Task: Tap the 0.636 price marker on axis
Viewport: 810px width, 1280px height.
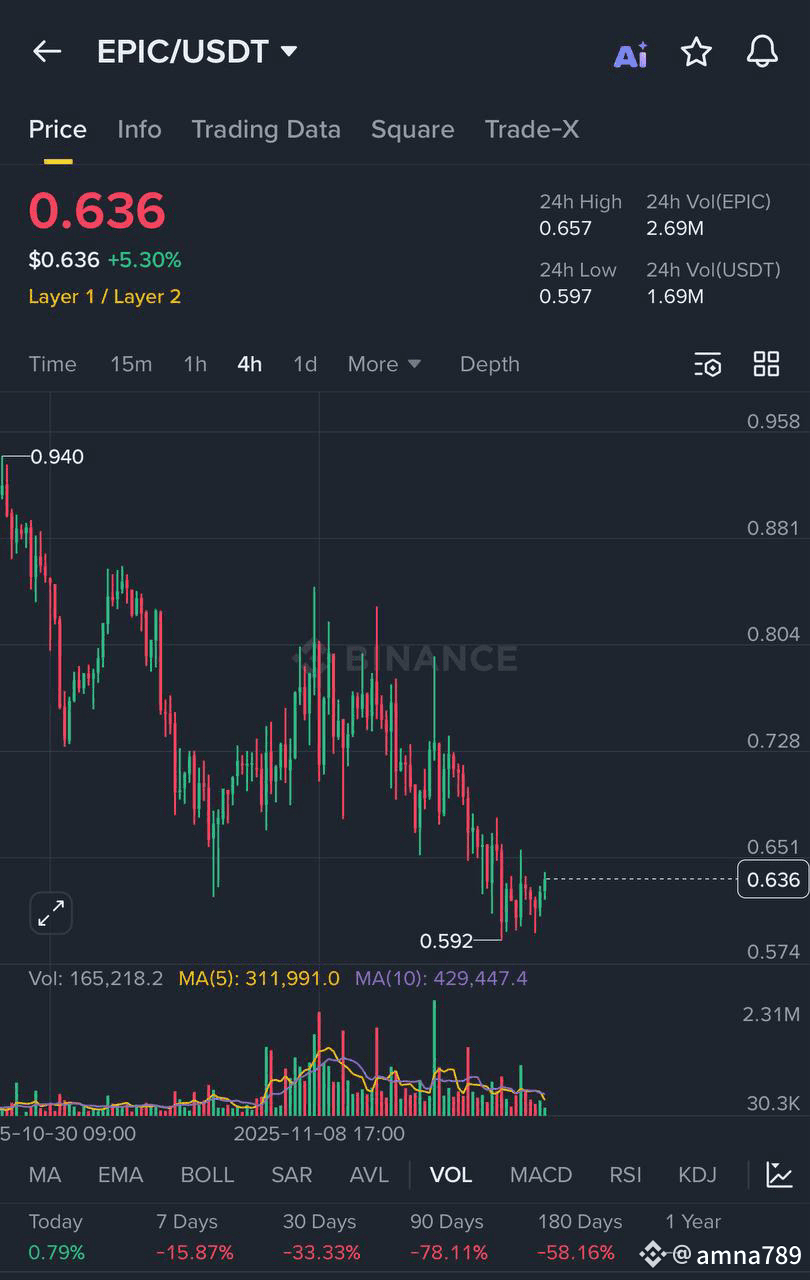Action: [x=773, y=879]
